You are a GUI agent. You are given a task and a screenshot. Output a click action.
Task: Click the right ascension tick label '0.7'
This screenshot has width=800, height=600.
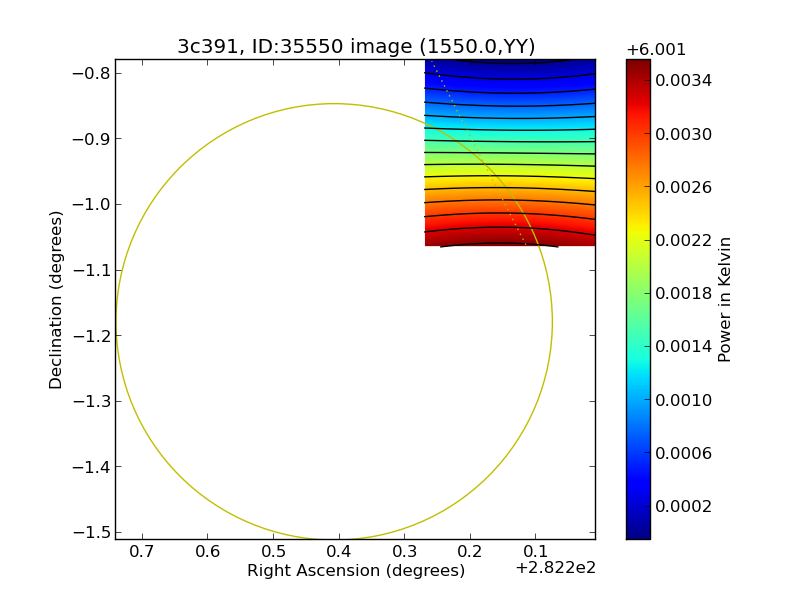click(142, 552)
